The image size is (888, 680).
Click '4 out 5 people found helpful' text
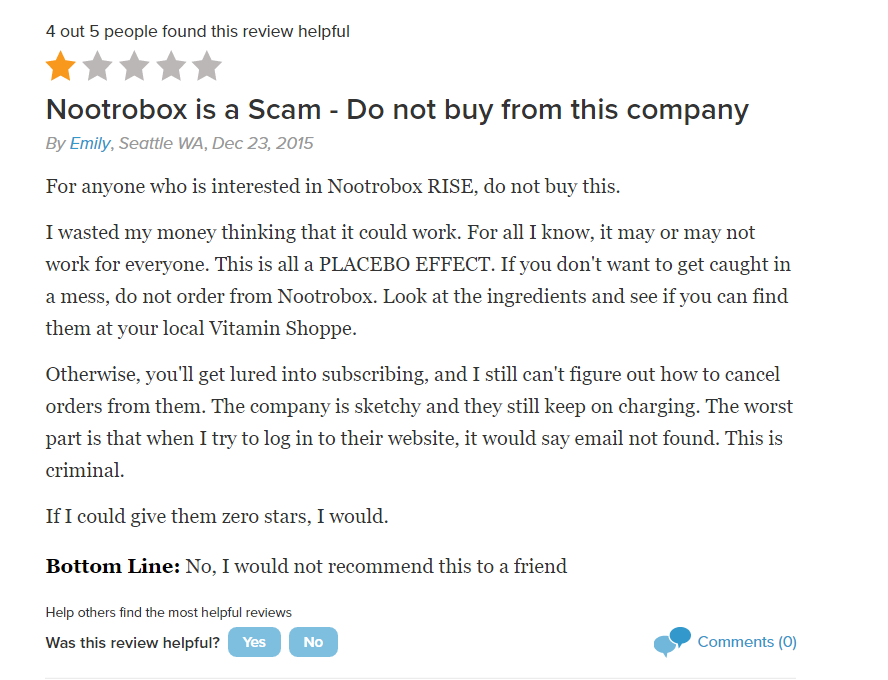pos(198,31)
